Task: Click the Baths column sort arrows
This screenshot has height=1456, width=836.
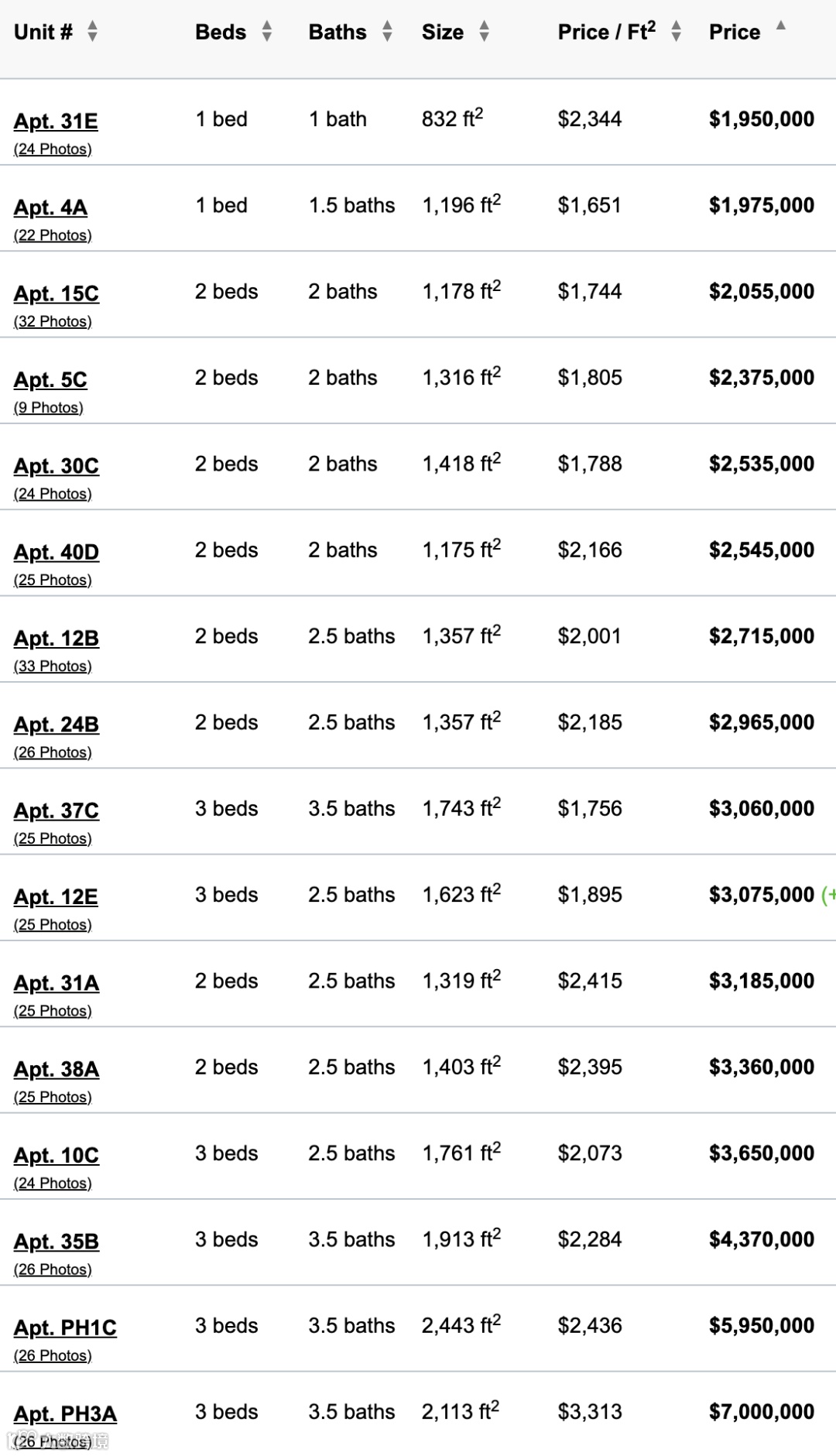Action: 387,32
